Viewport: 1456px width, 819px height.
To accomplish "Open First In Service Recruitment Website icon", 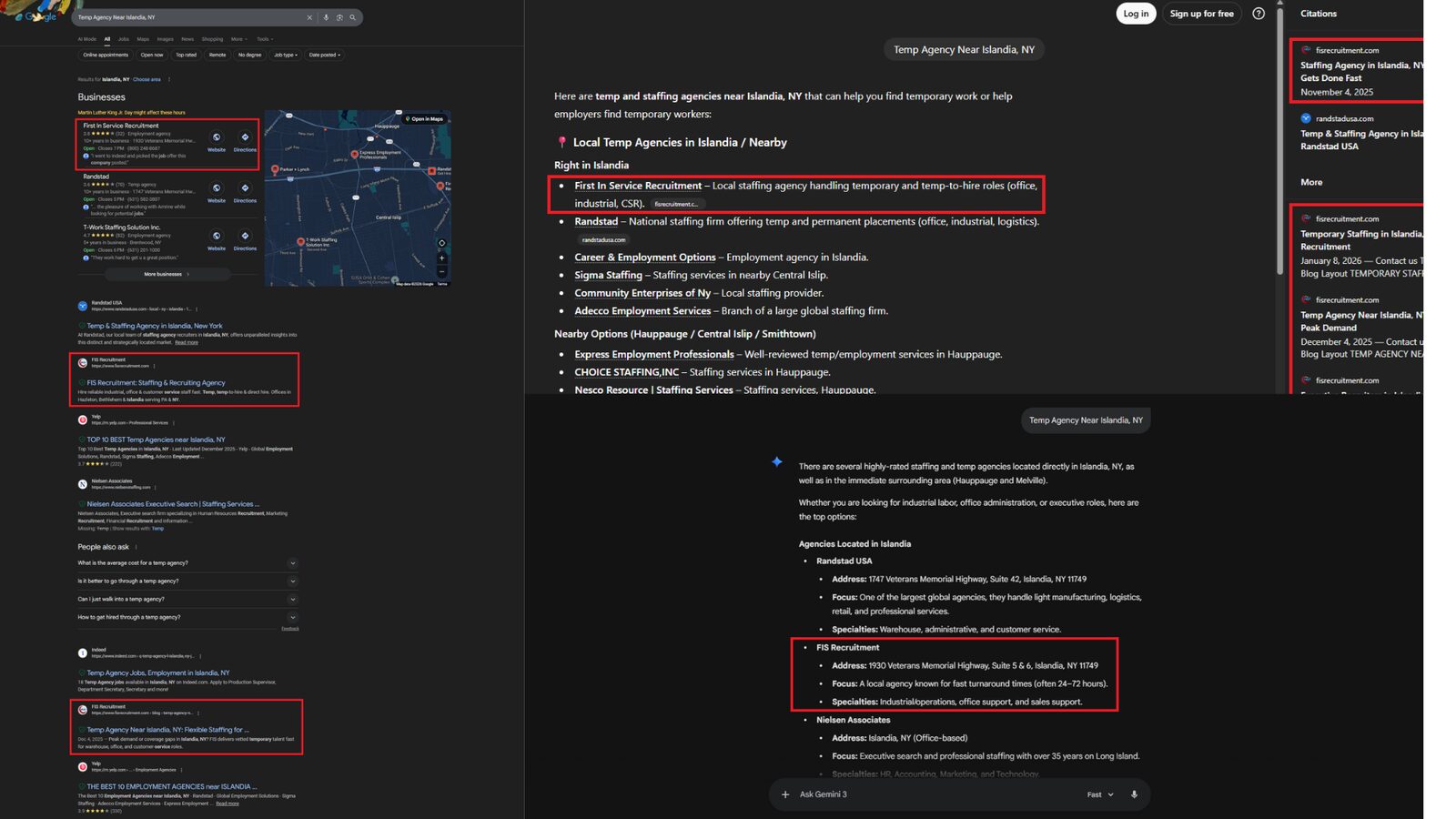I will [217, 137].
